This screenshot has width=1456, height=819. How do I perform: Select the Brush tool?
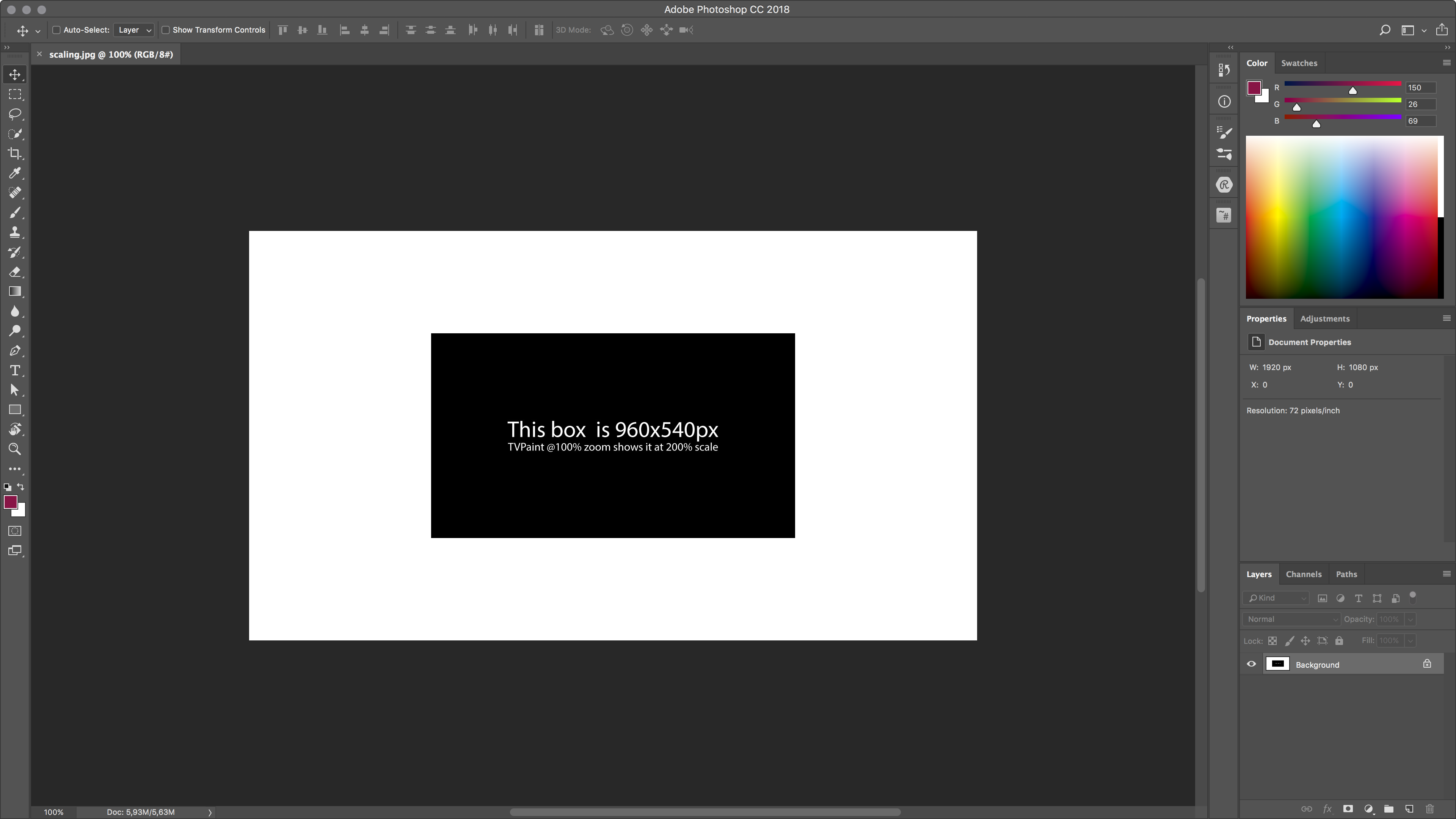[x=15, y=212]
